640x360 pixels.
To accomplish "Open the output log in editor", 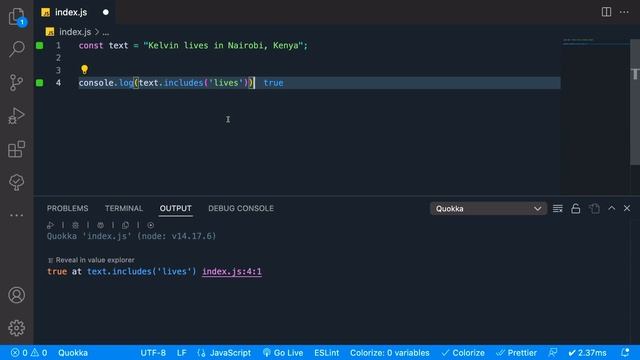I will [x=594, y=209].
